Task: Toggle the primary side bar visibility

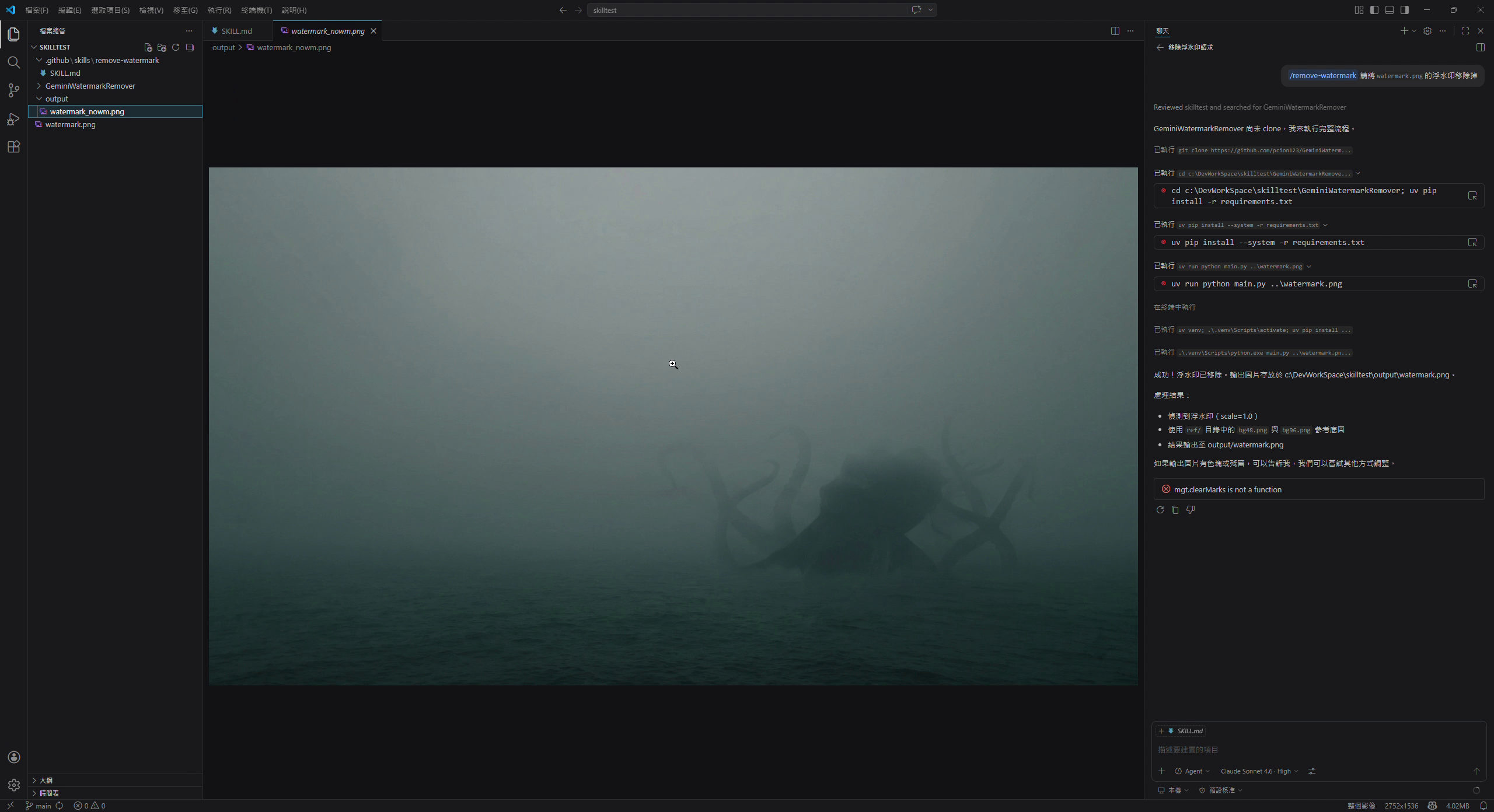Action: (1374, 10)
